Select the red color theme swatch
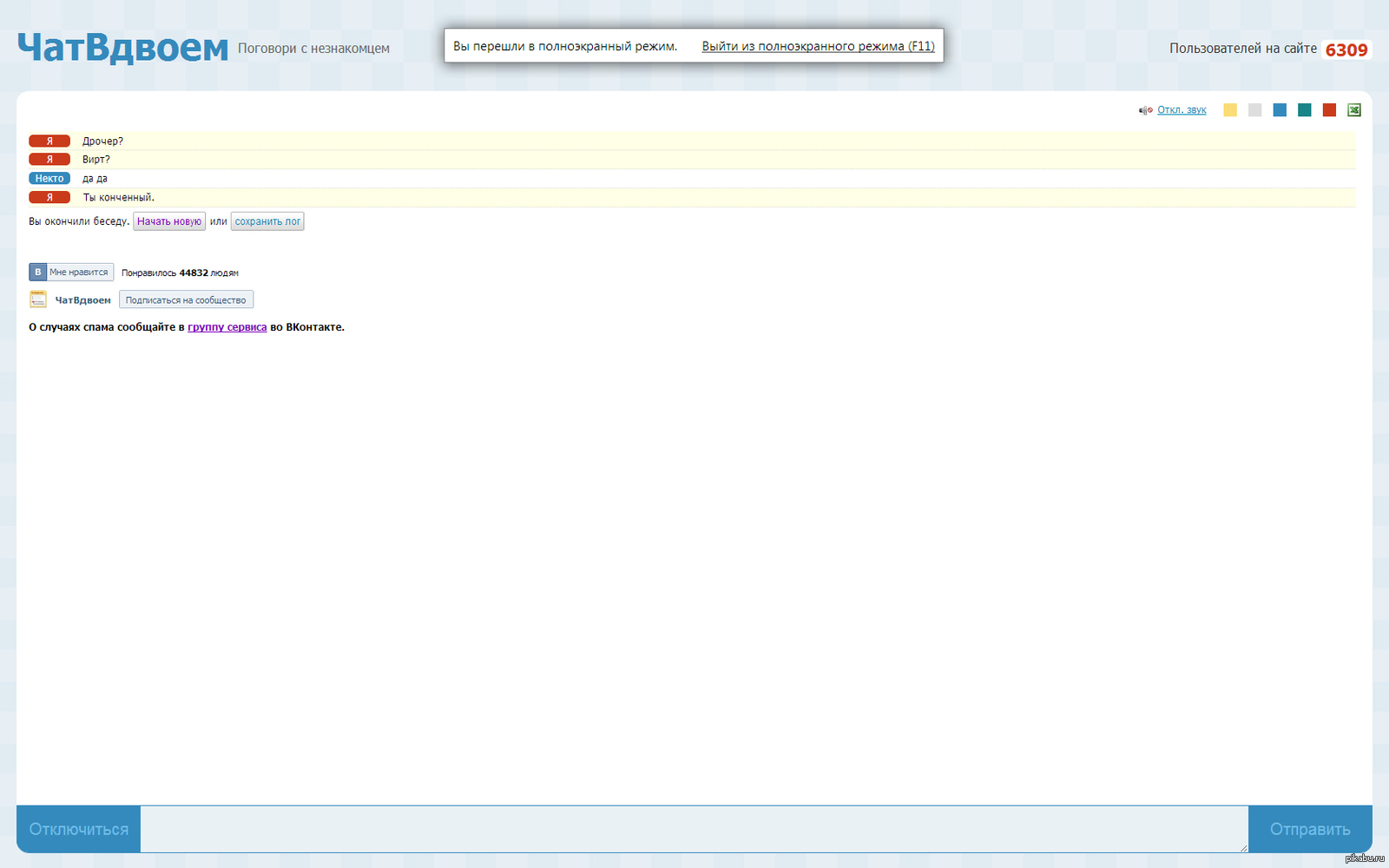The height and width of the screenshot is (868, 1389). [1329, 110]
